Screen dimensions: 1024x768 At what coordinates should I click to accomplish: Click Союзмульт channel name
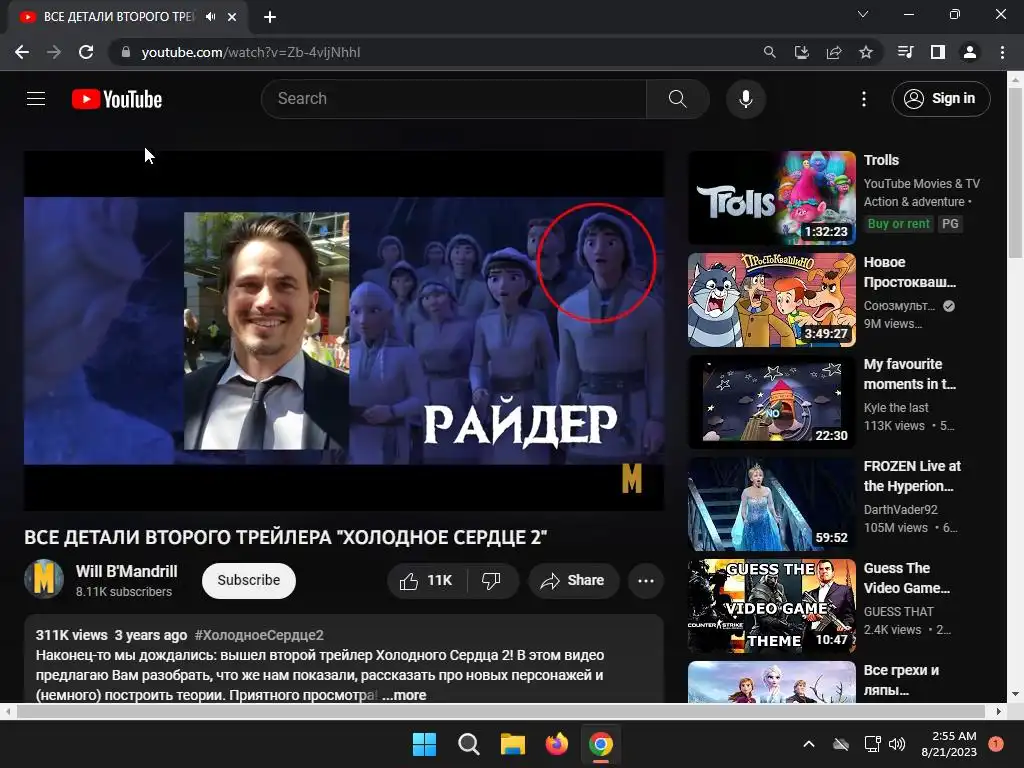899,306
